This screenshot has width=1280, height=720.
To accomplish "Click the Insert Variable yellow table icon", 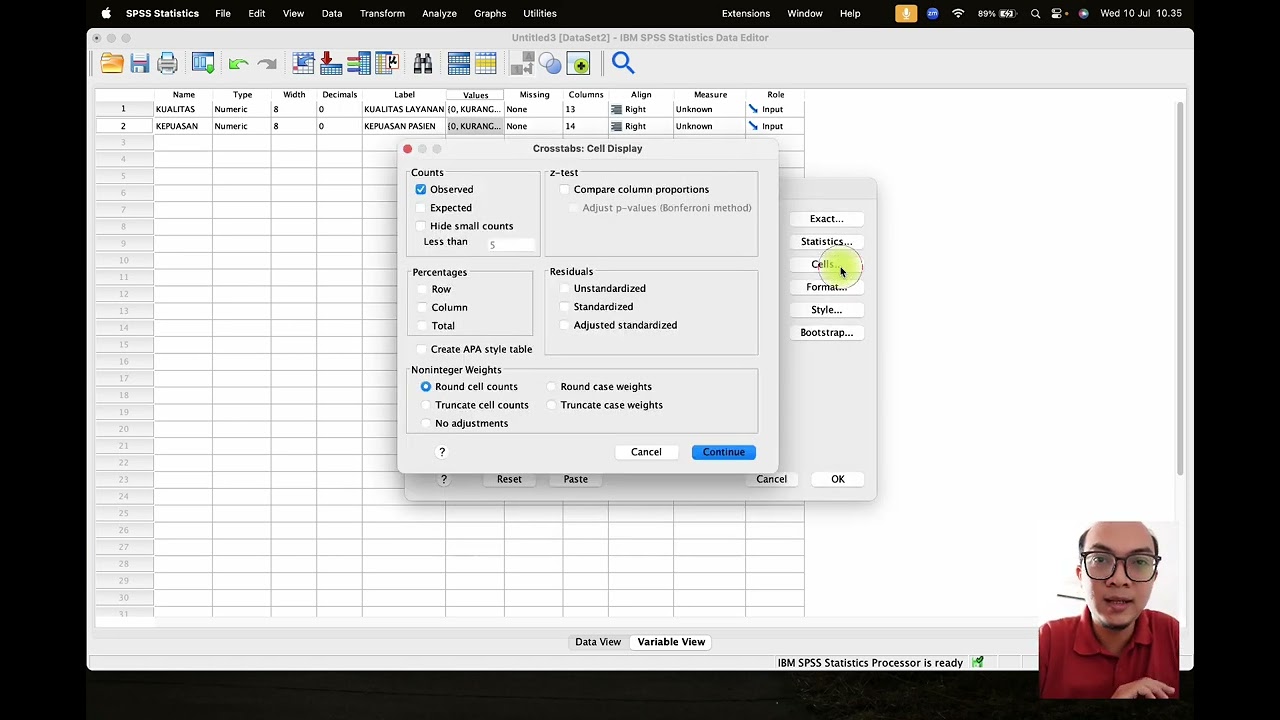I will (x=486, y=64).
